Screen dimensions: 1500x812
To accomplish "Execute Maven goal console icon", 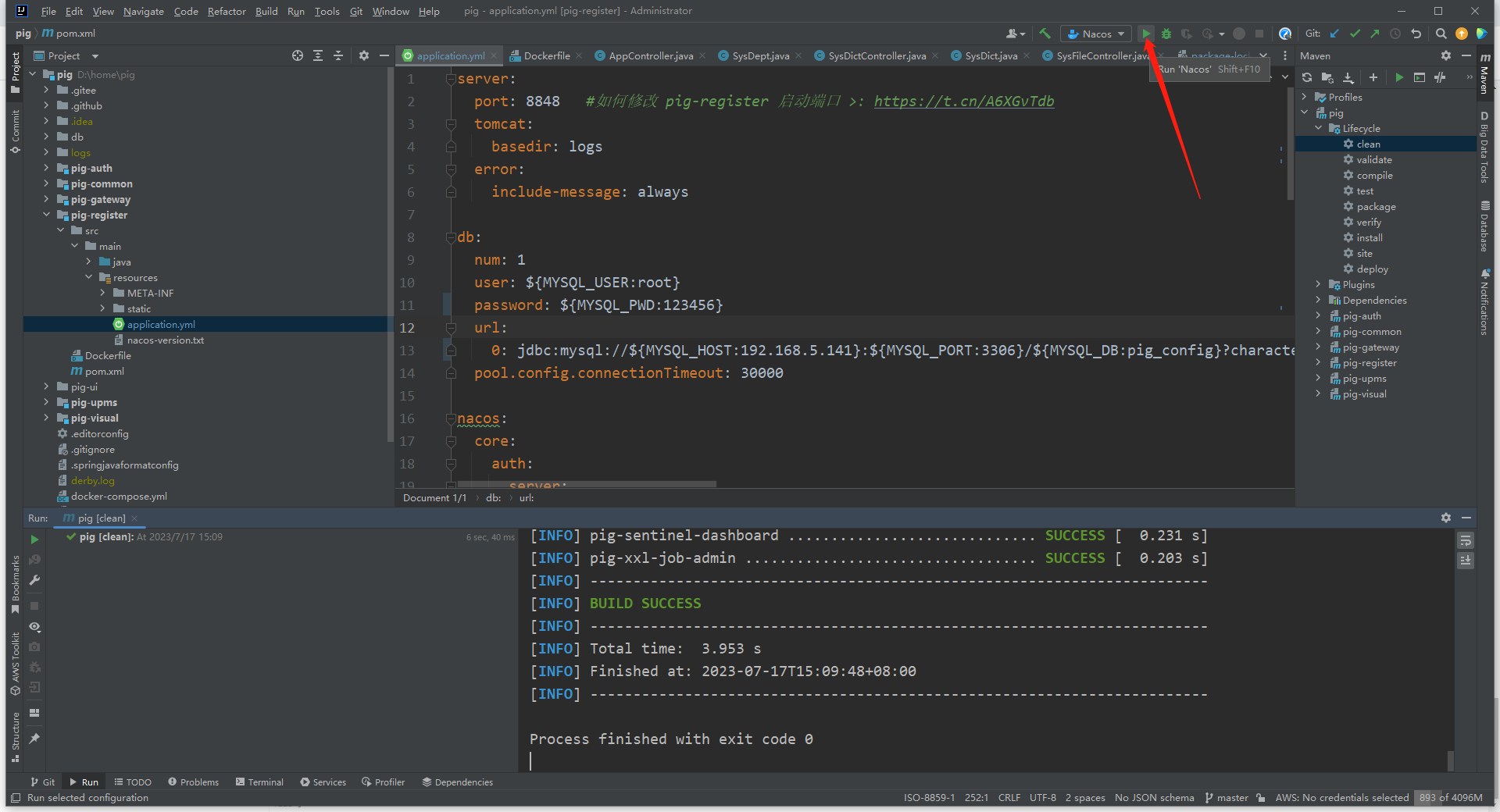I will (1420, 77).
